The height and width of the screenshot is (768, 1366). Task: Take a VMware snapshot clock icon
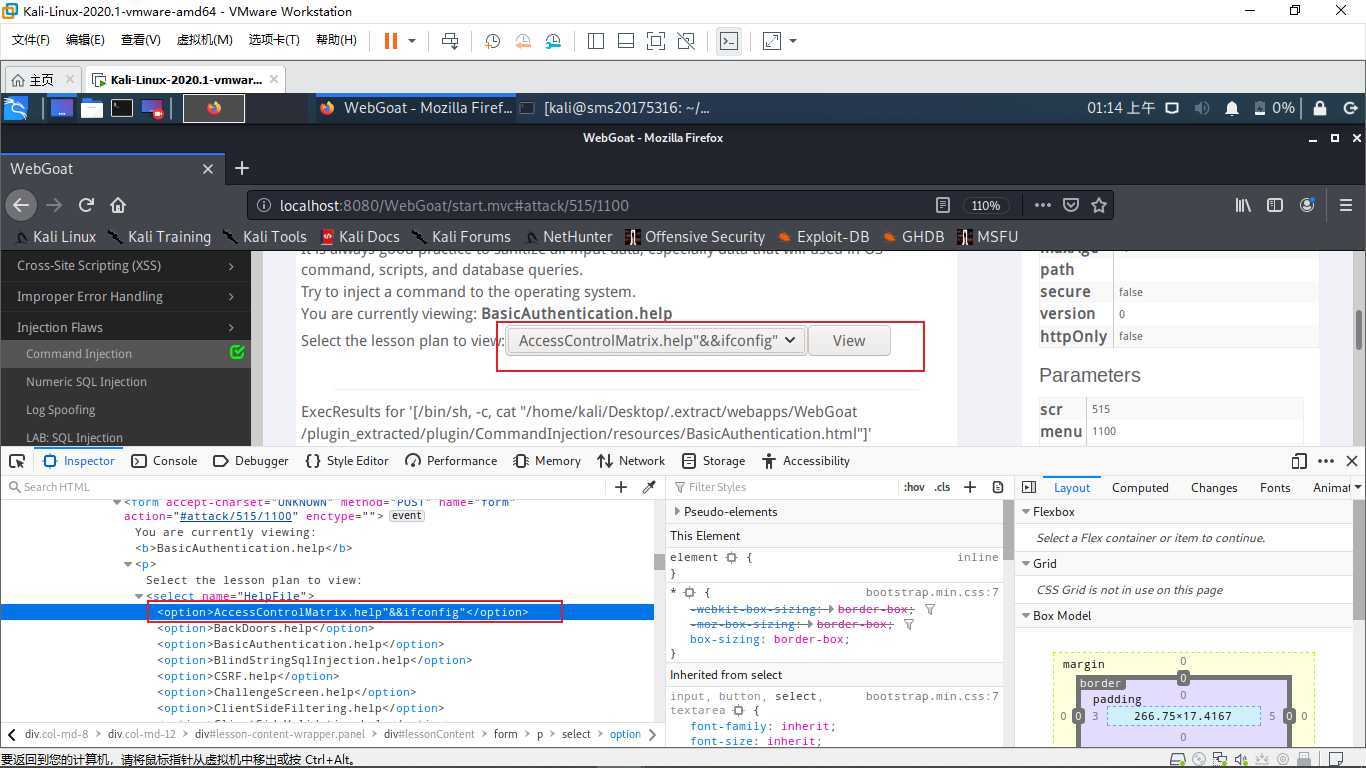pyautogui.click(x=492, y=41)
